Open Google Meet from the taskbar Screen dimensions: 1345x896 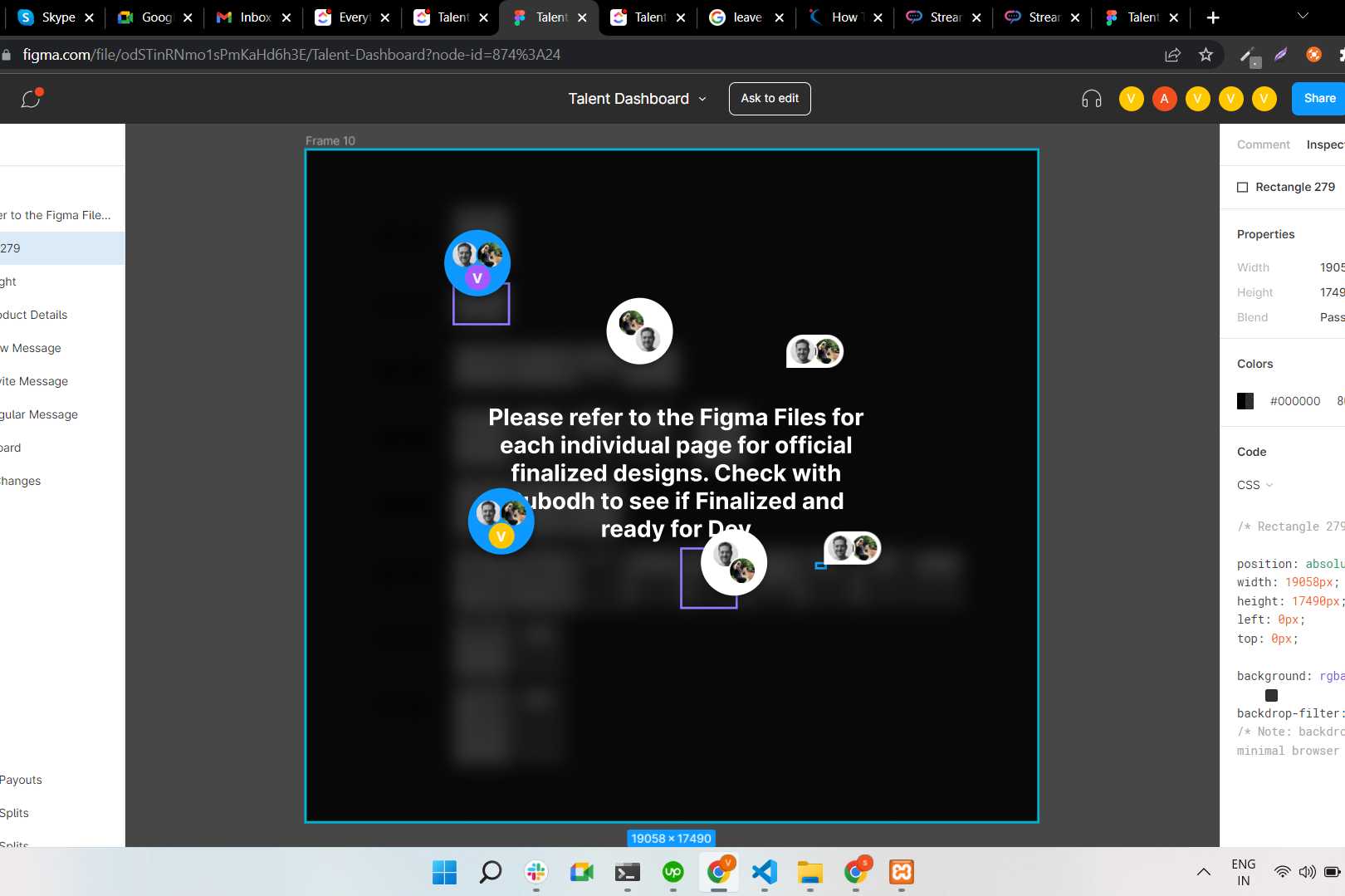pyautogui.click(x=582, y=872)
